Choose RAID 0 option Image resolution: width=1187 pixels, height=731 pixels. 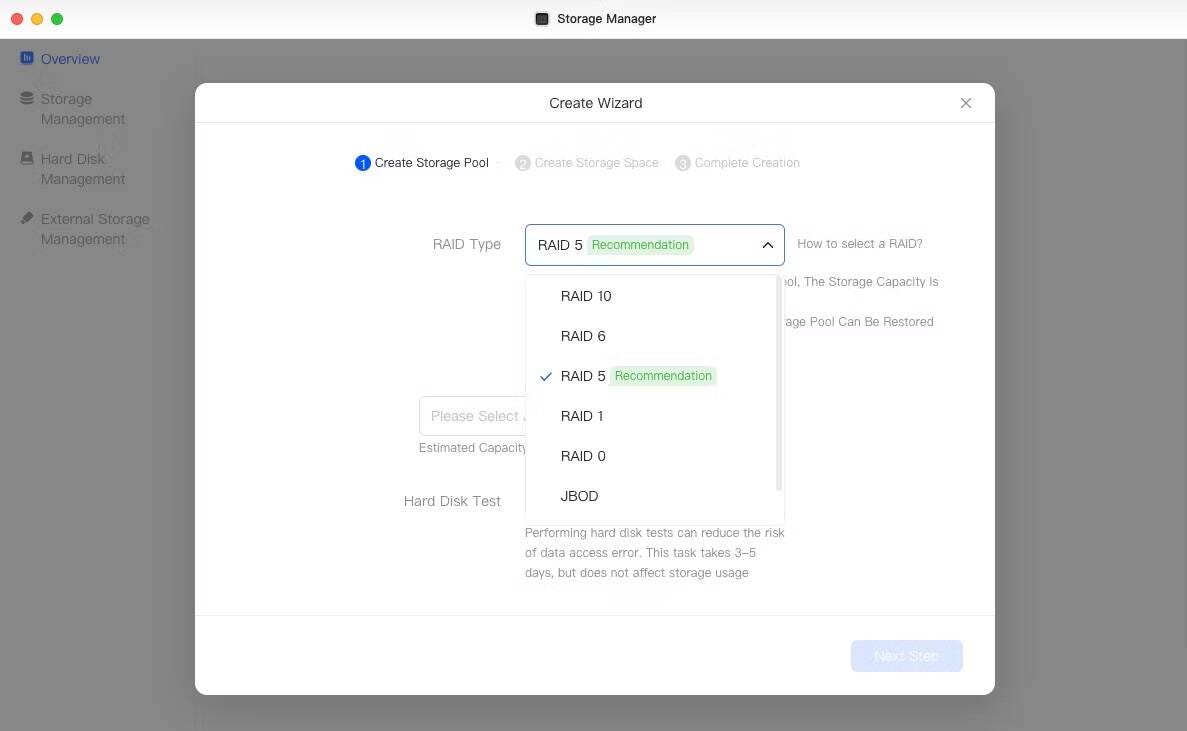pos(583,456)
